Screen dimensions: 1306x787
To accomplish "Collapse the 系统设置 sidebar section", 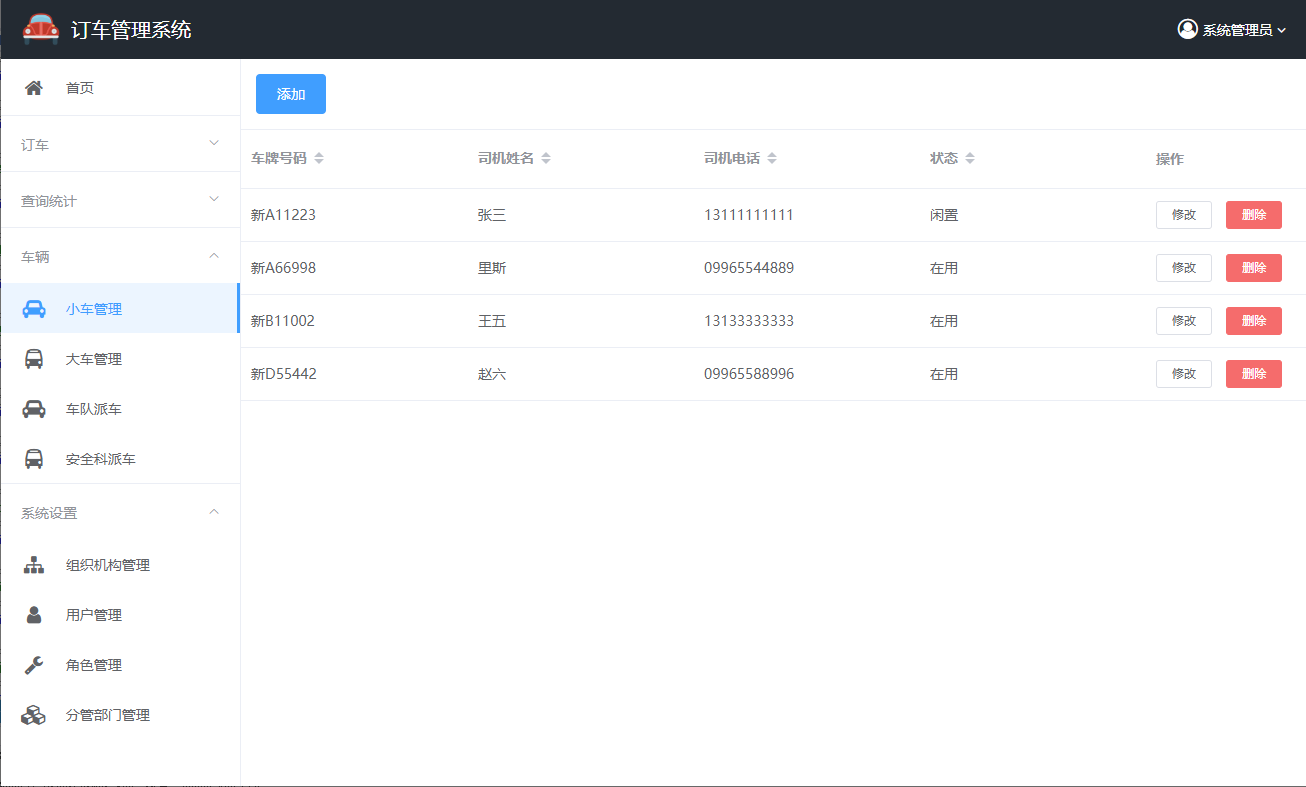I will click(120, 512).
